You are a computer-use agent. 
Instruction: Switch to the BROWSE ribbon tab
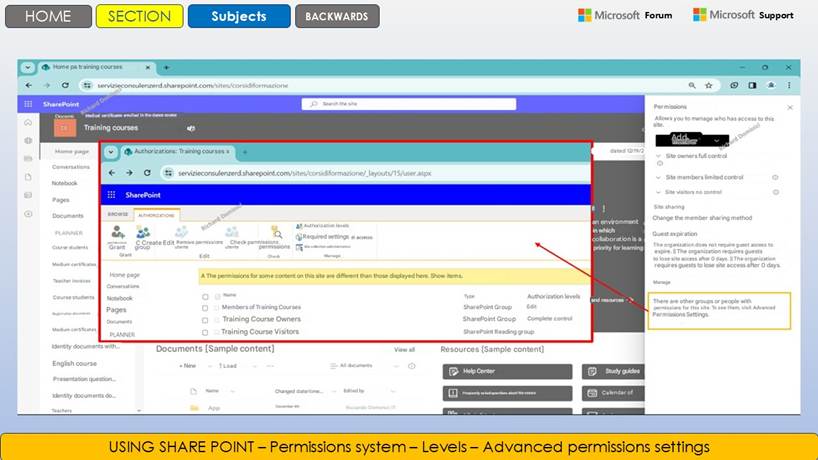tap(118, 214)
